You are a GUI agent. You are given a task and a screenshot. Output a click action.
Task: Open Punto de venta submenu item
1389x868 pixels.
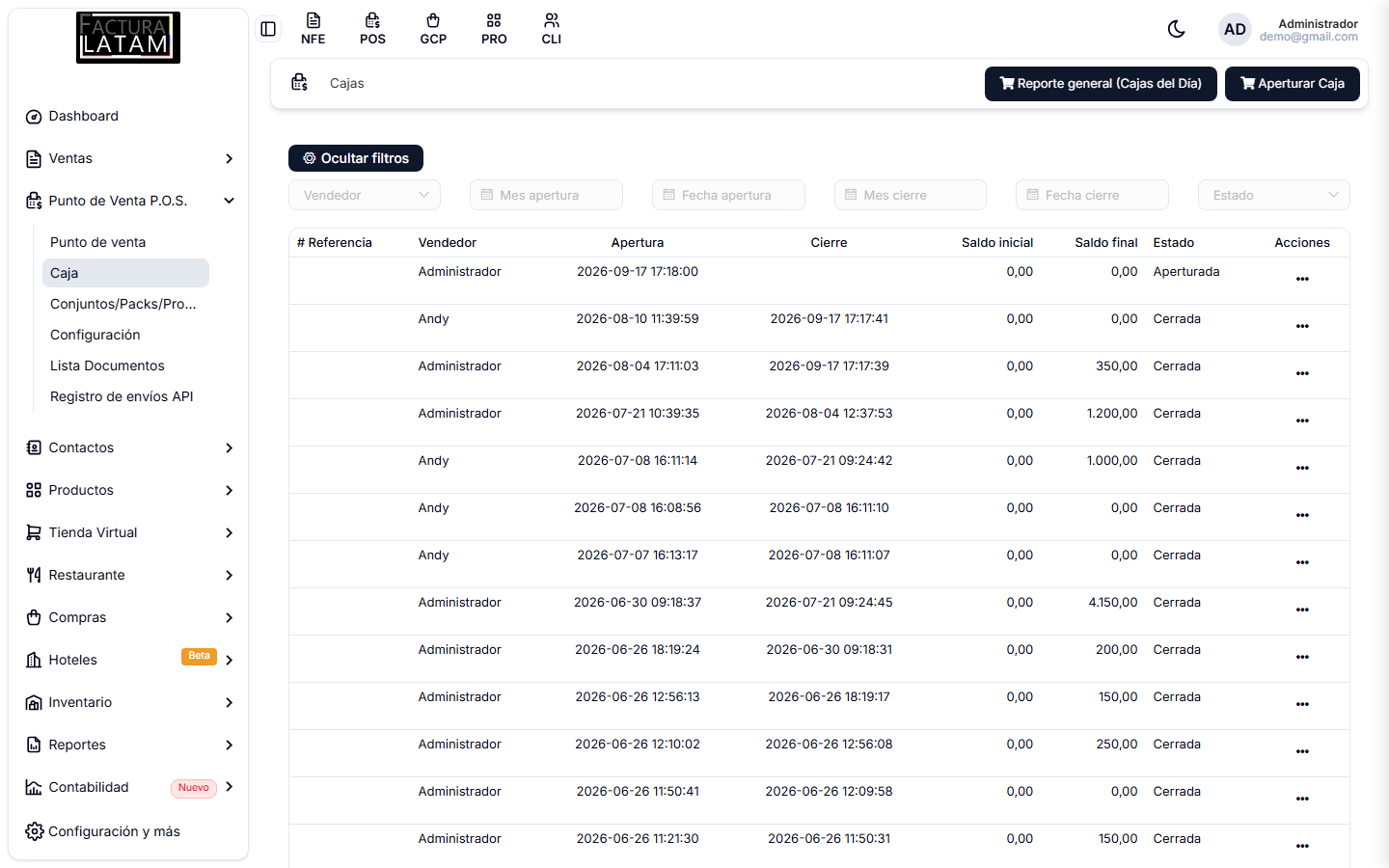click(125, 242)
